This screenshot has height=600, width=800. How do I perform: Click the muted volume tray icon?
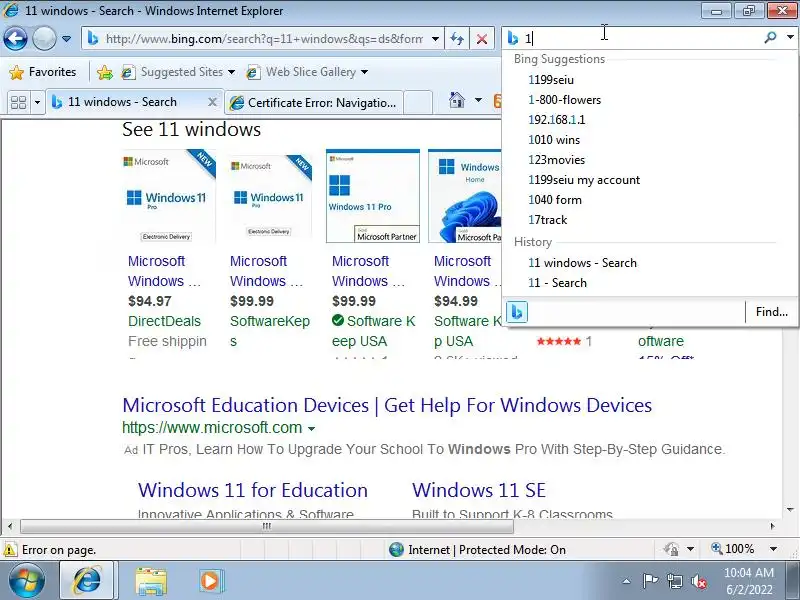point(699,581)
